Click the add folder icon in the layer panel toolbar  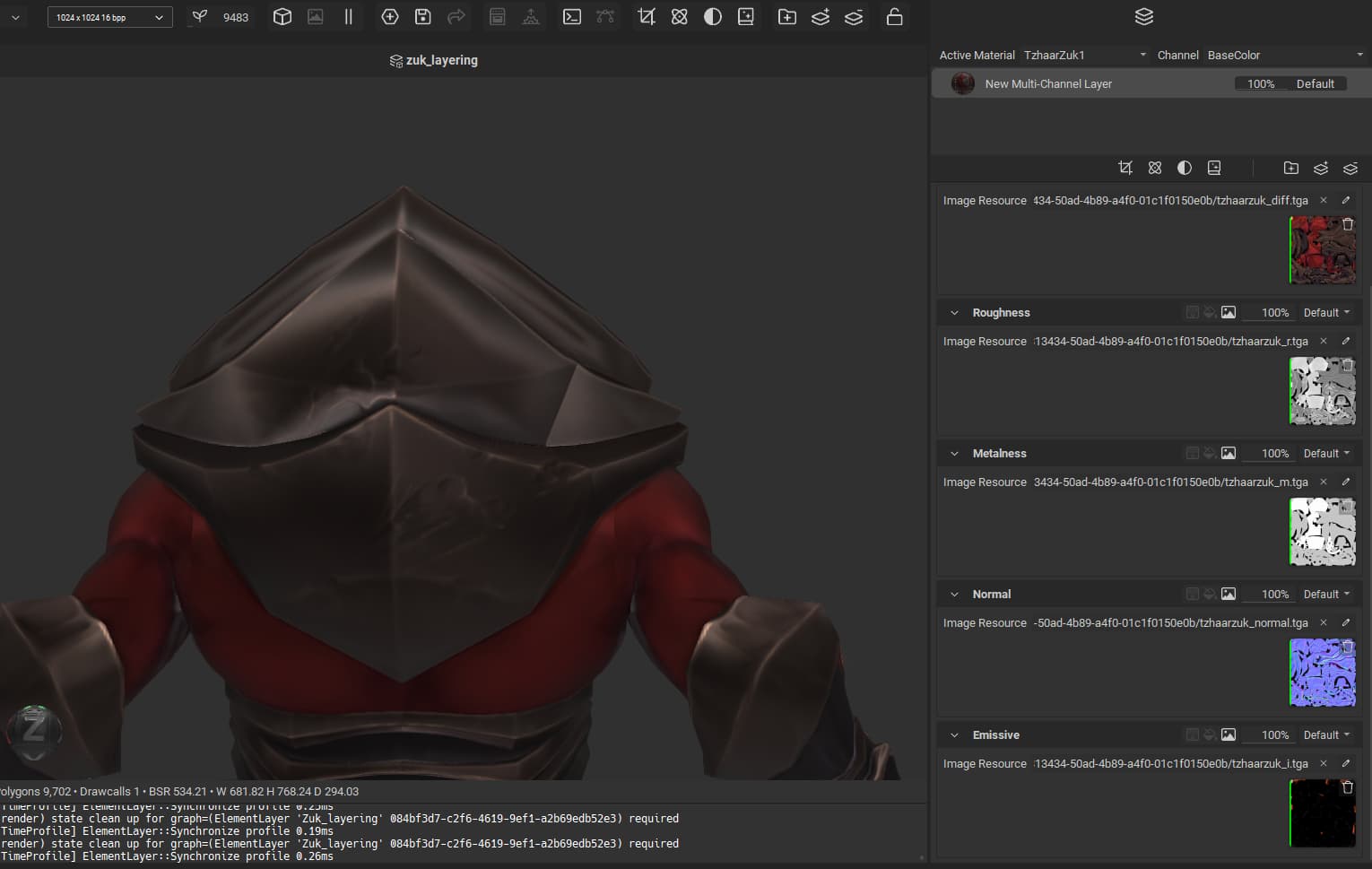click(x=1291, y=168)
